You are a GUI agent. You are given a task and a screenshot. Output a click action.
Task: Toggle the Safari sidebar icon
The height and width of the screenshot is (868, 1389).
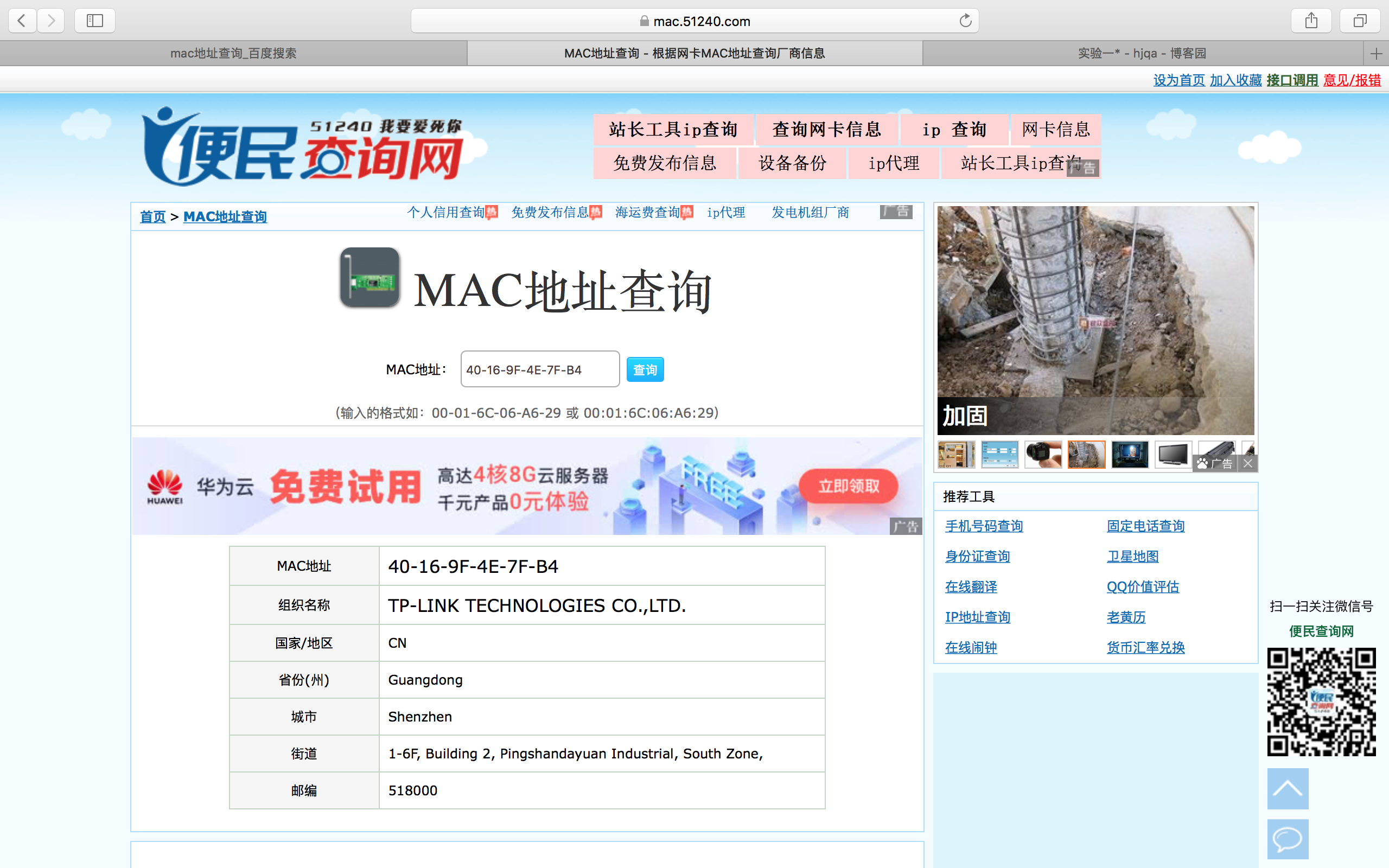point(95,21)
